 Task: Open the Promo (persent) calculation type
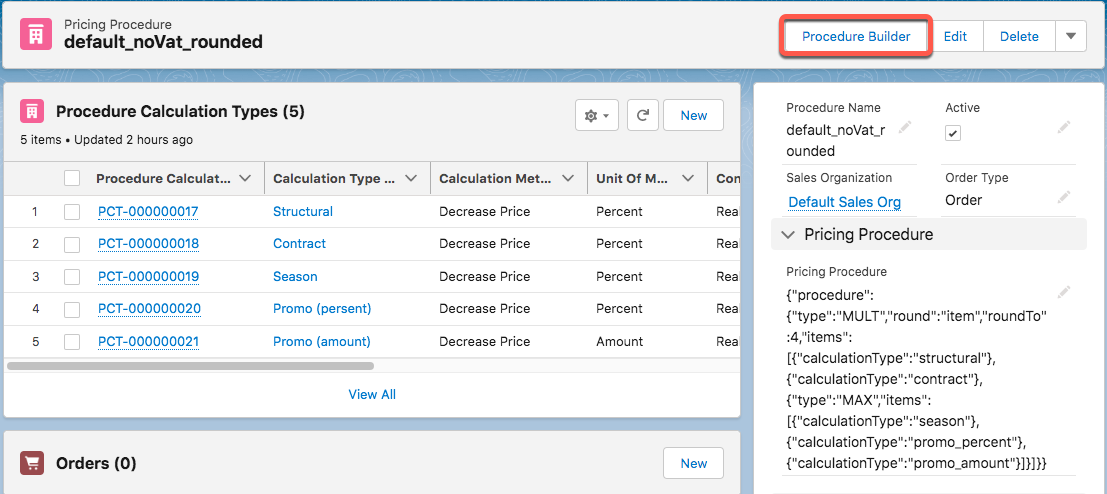pos(322,308)
